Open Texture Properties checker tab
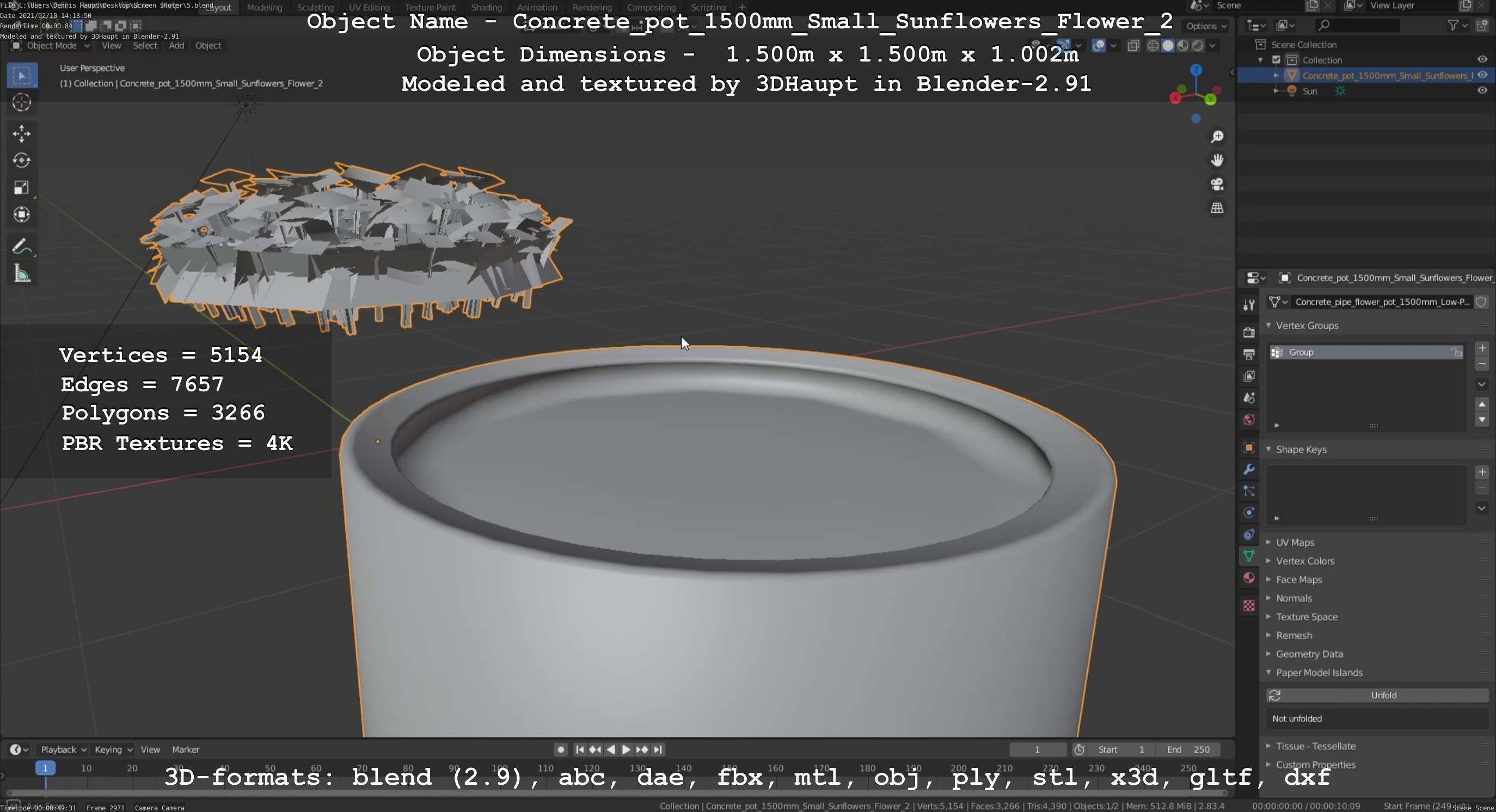 pyautogui.click(x=1249, y=605)
